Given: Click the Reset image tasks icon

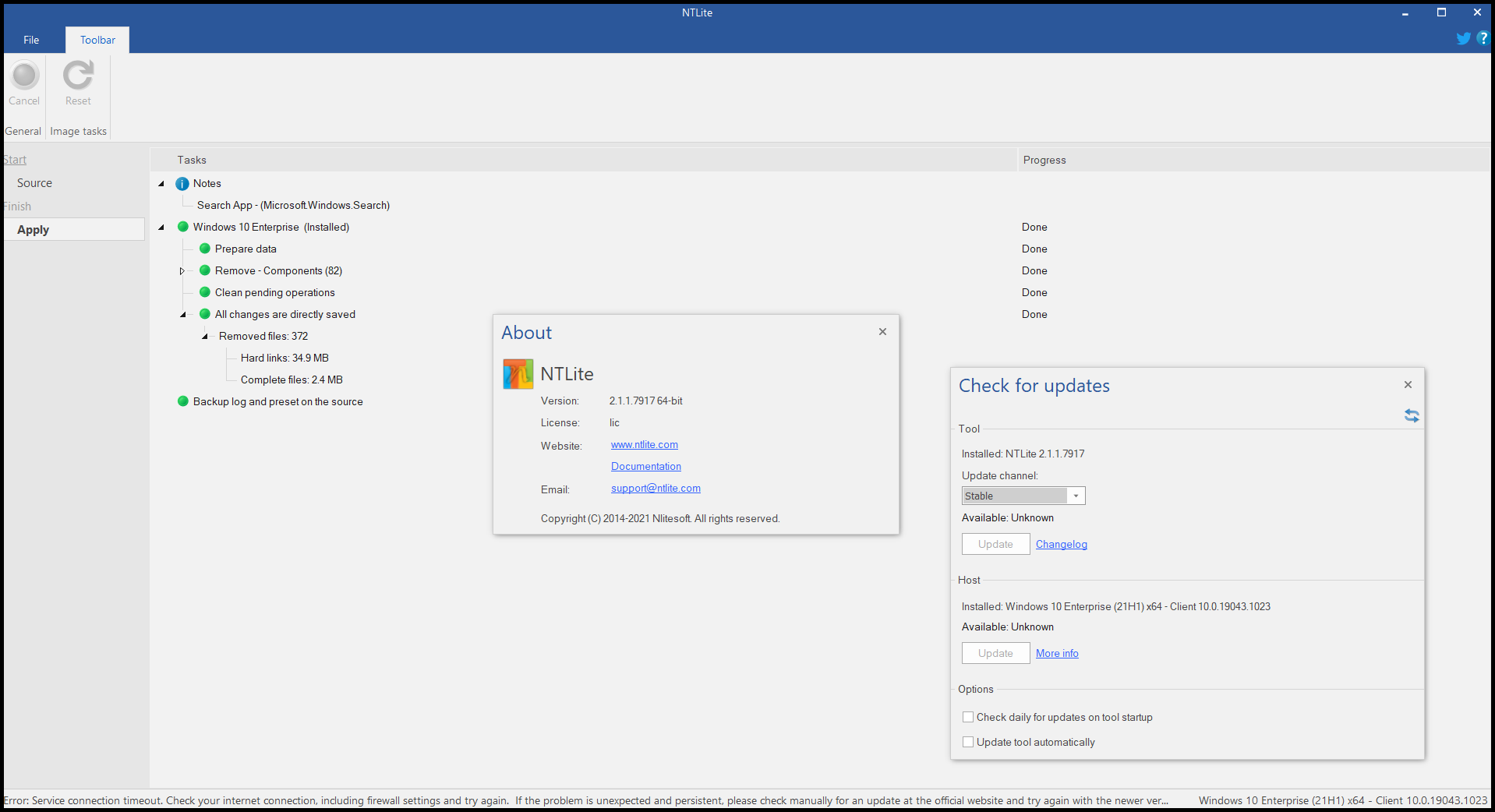Looking at the screenshot, I should (78, 76).
